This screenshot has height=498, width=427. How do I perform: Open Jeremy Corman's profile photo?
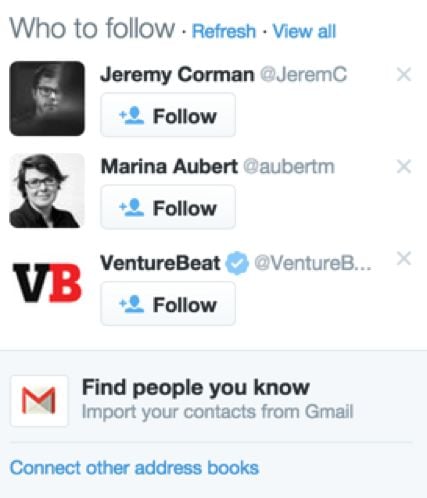point(47,98)
